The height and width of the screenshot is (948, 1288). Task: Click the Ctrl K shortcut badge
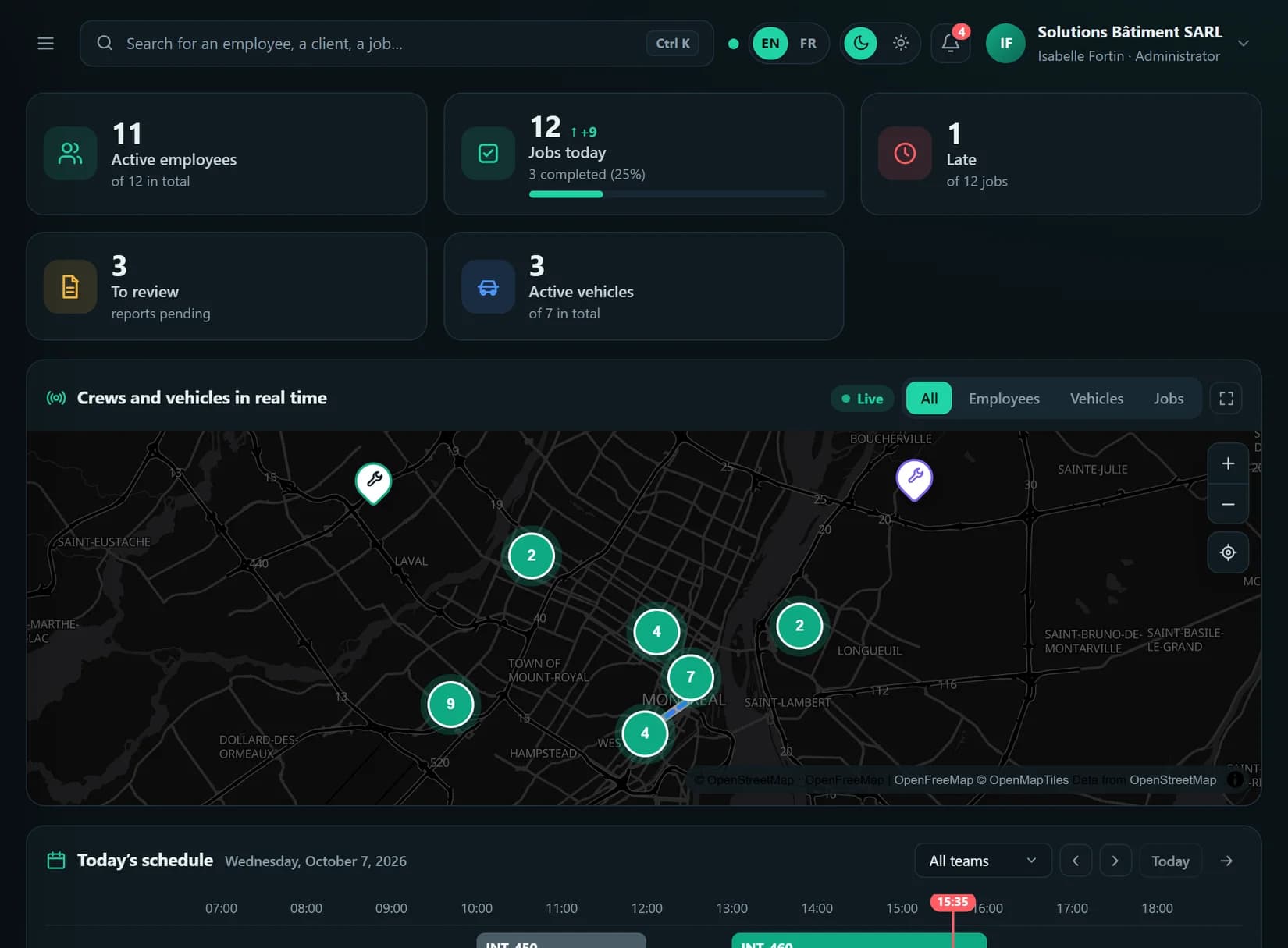pyautogui.click(x=672, y=44)
